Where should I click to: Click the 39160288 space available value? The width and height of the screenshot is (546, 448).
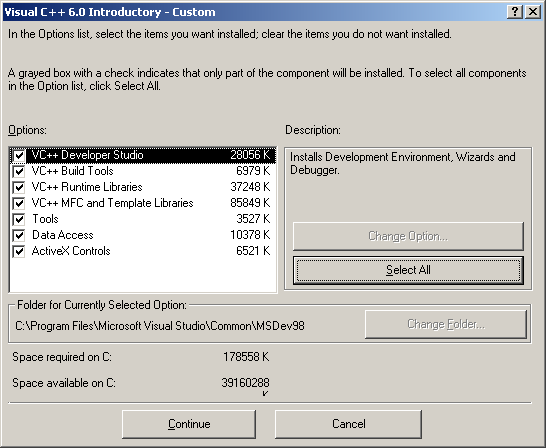245,383
